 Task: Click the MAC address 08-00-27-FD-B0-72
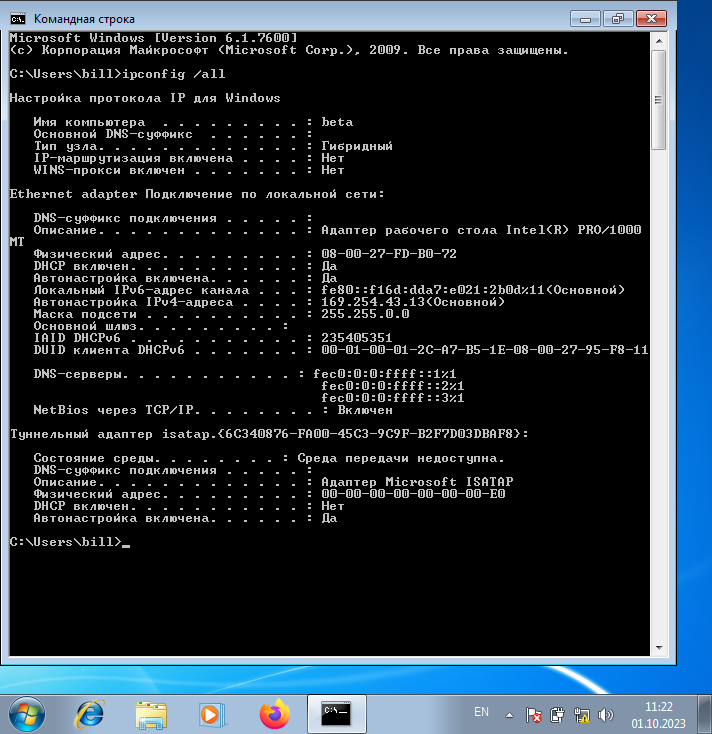(389, 254)
